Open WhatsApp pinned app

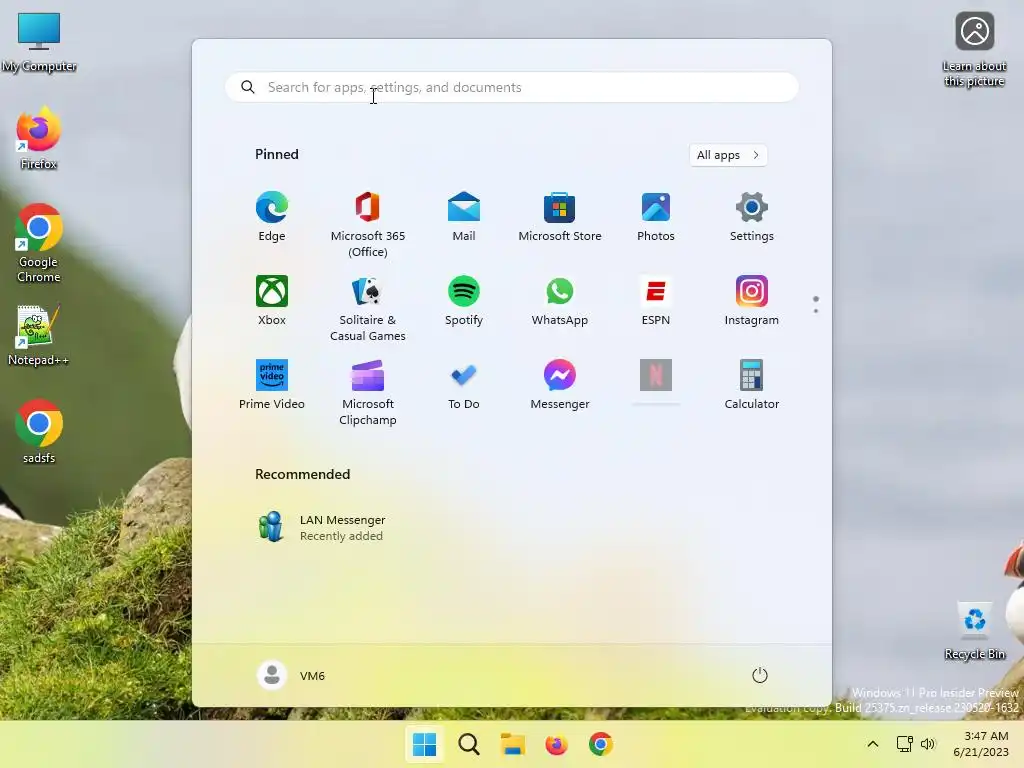560,300
